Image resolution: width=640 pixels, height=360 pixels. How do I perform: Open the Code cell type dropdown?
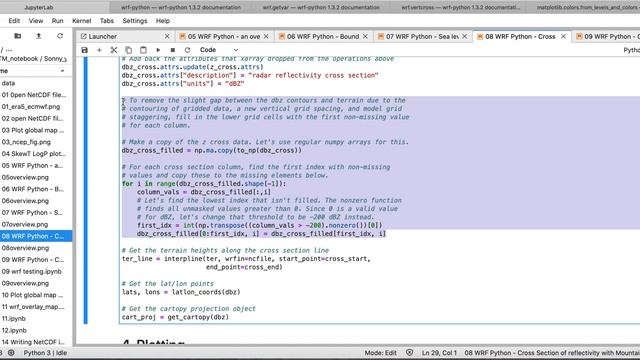click(219, 50)
